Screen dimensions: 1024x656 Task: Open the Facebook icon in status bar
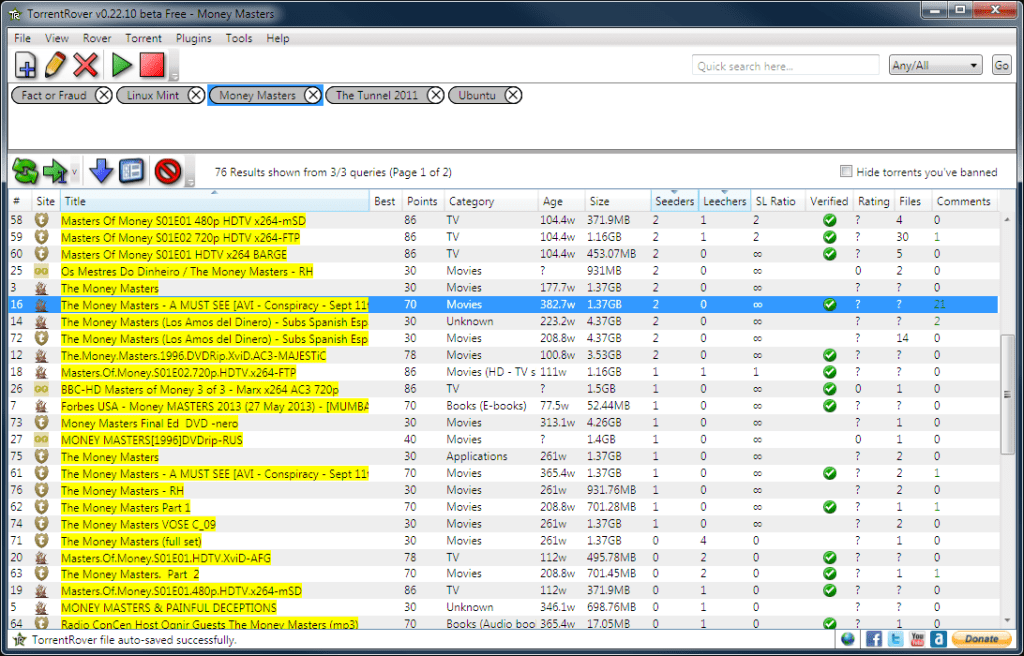point(872,639)
